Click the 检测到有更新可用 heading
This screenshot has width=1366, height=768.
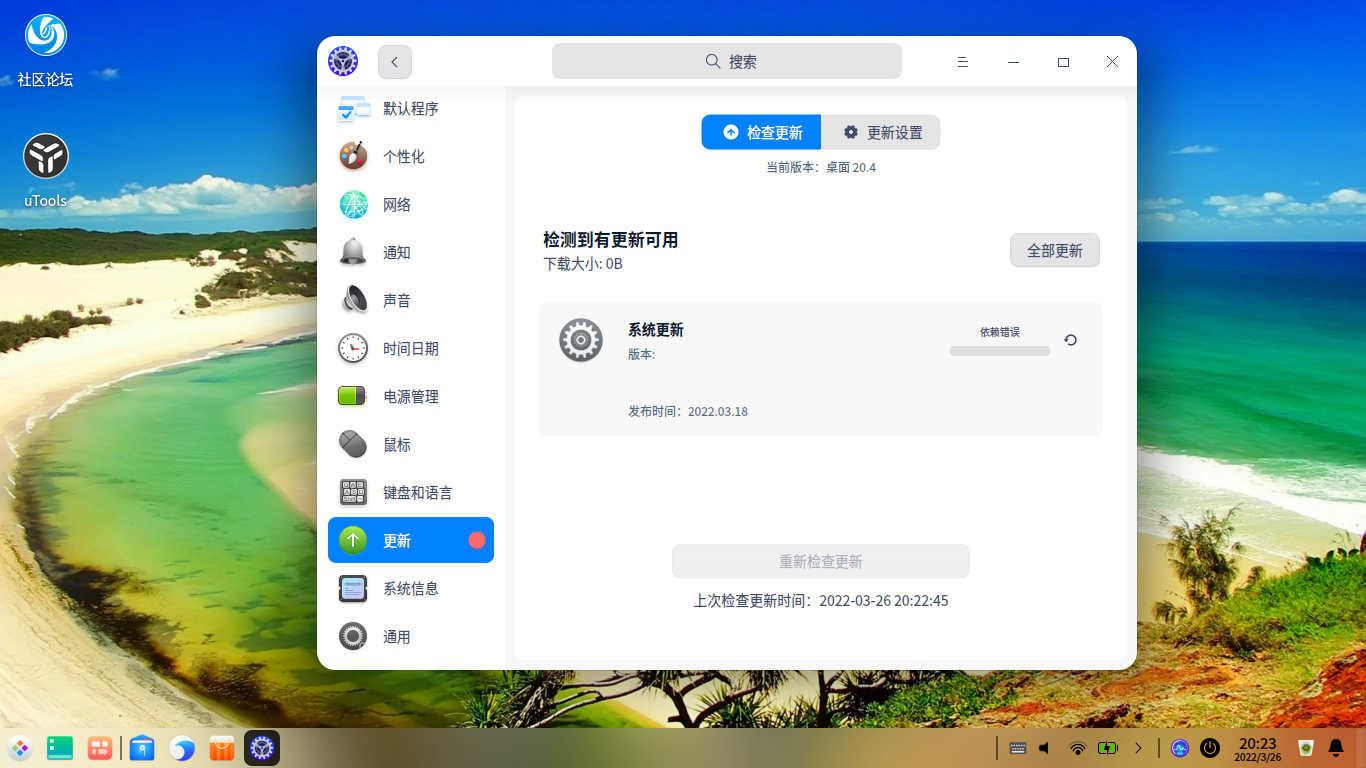pyautogui.click(x=611, y=240)
